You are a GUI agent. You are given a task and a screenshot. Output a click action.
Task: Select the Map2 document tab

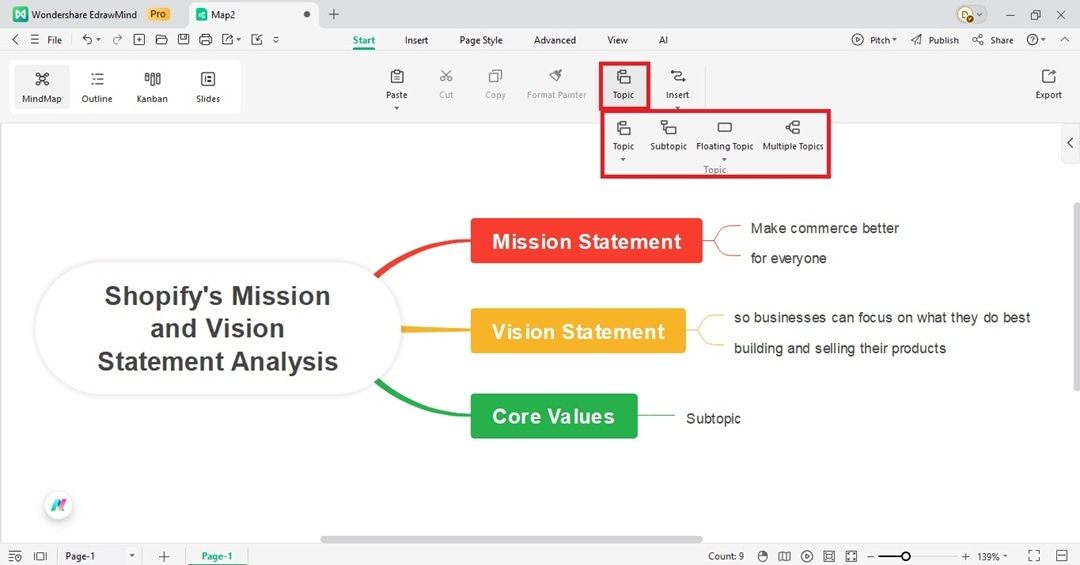tap(253, 14)
